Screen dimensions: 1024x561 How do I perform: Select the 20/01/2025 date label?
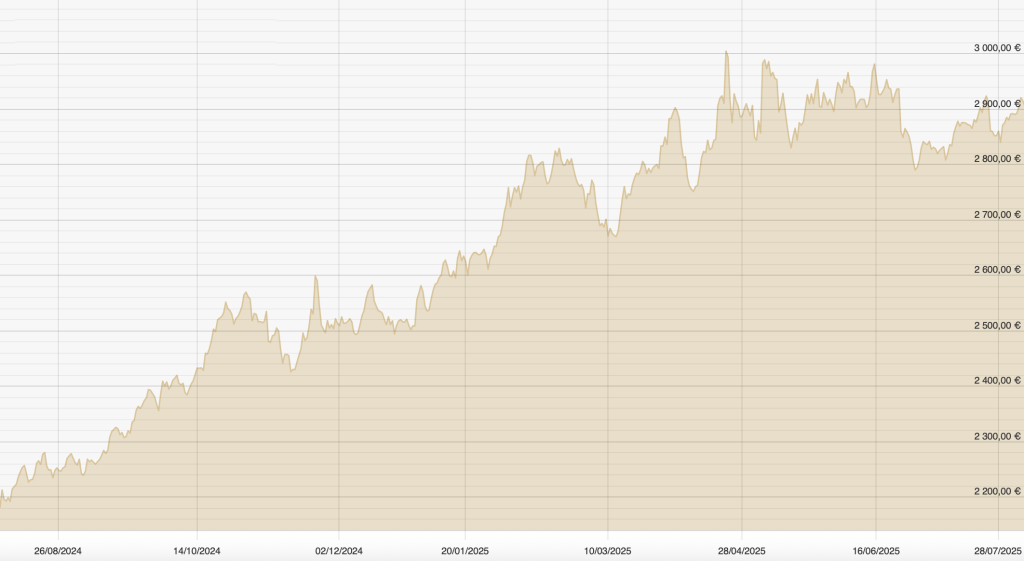466,550
